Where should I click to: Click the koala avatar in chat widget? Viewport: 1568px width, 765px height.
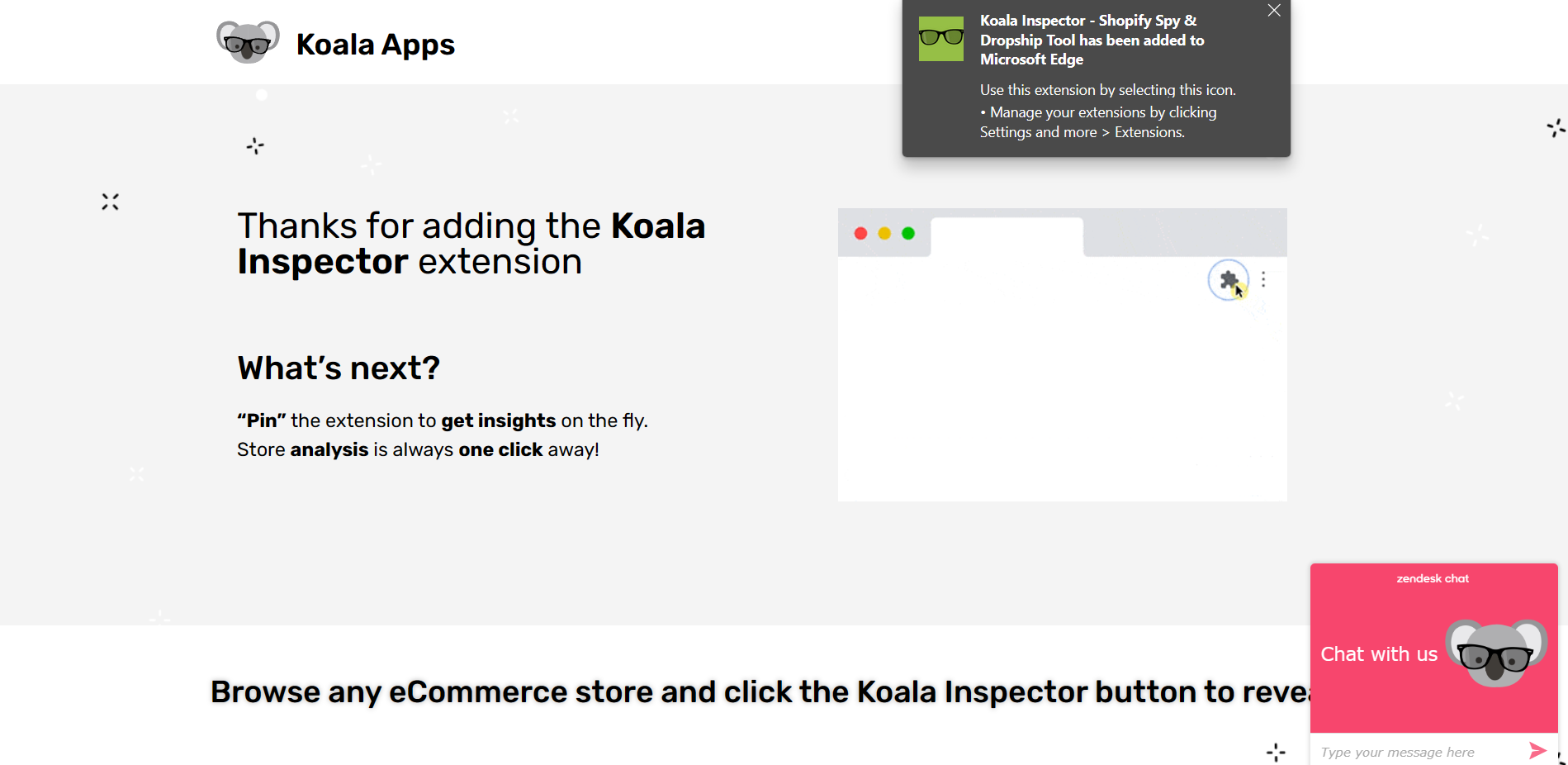click(x=1496, y=653)
